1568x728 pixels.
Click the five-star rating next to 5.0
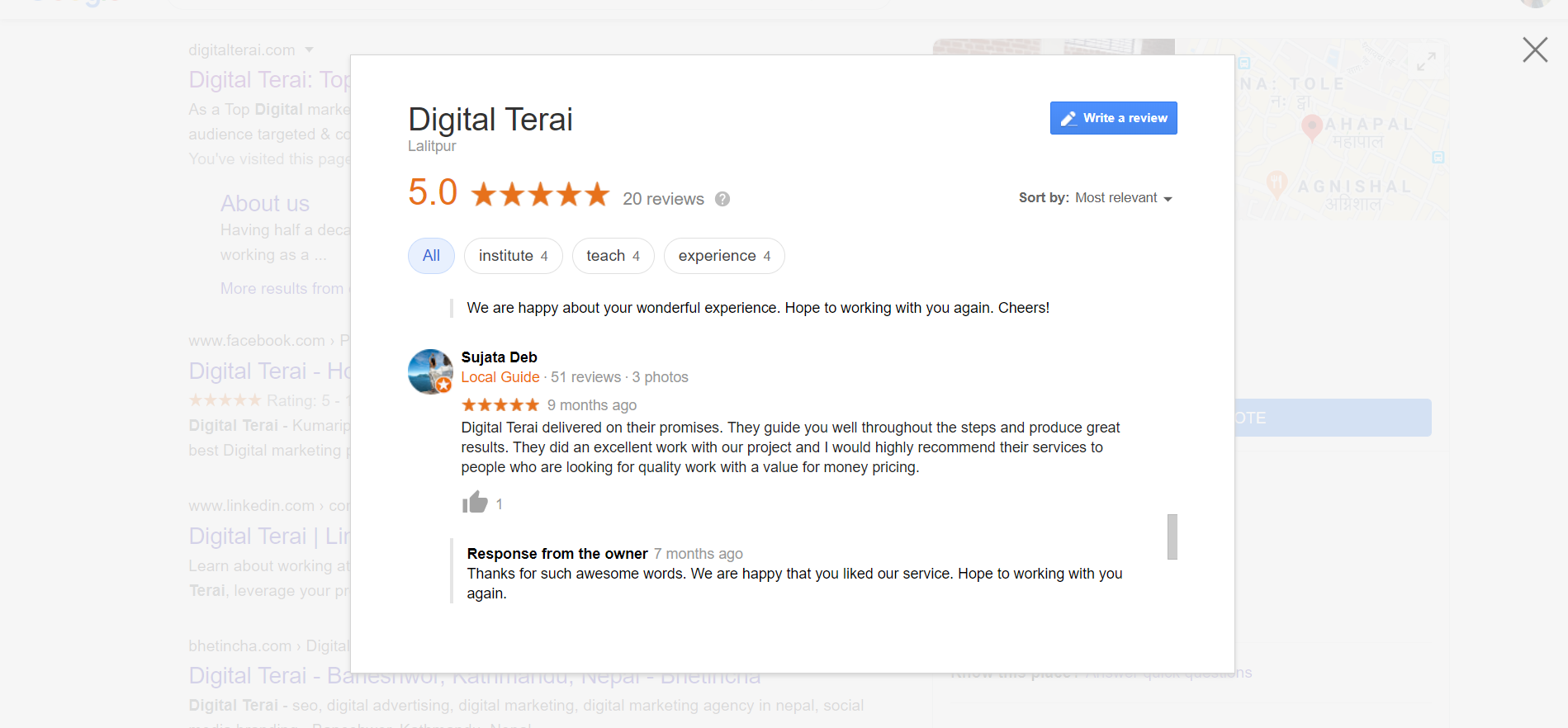click(x=540, y=195)
